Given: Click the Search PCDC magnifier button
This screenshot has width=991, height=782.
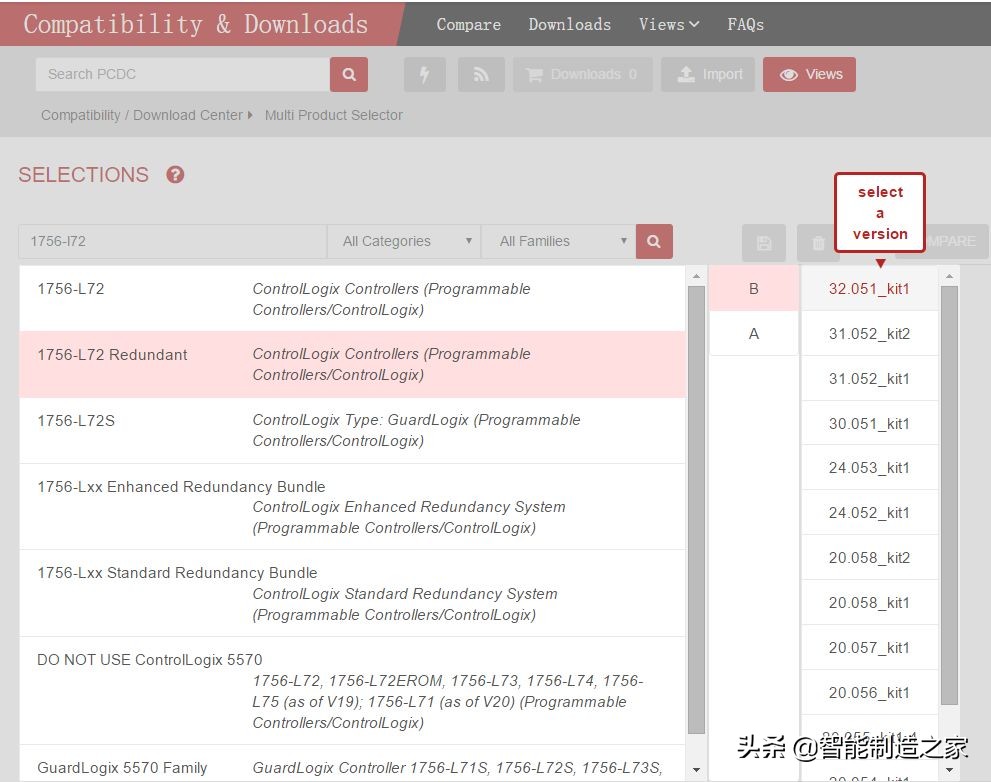Looking at the screenshot, I should [x=349, y=74].
